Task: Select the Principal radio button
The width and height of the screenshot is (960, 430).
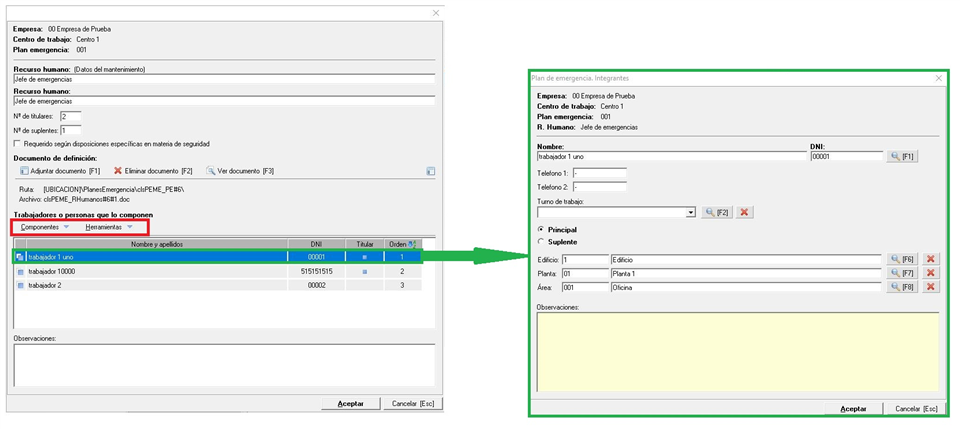Action: pyautogui.click(x=541, y=229)
